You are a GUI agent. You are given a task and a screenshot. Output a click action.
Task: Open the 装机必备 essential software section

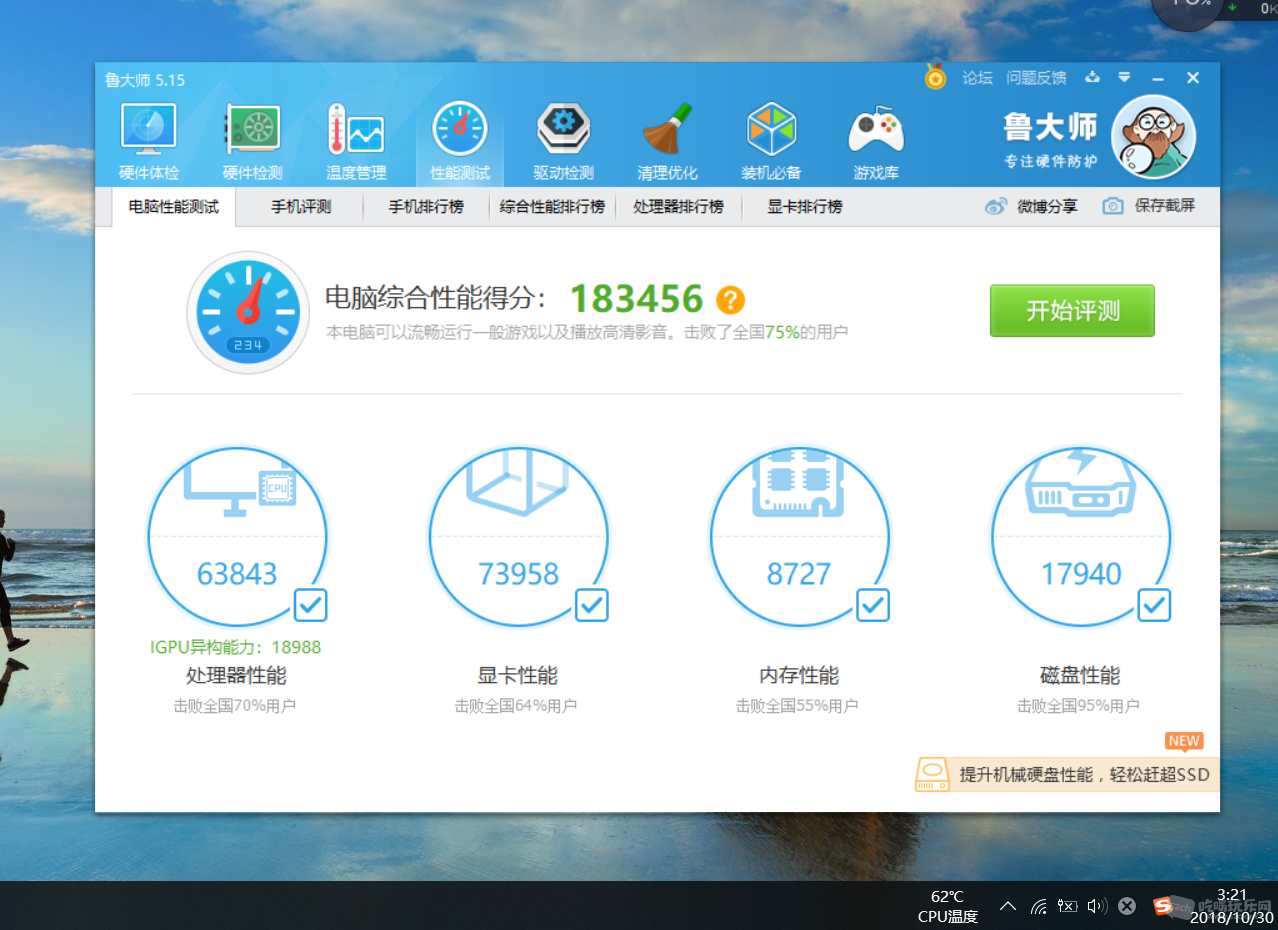(x=771, y=142)
